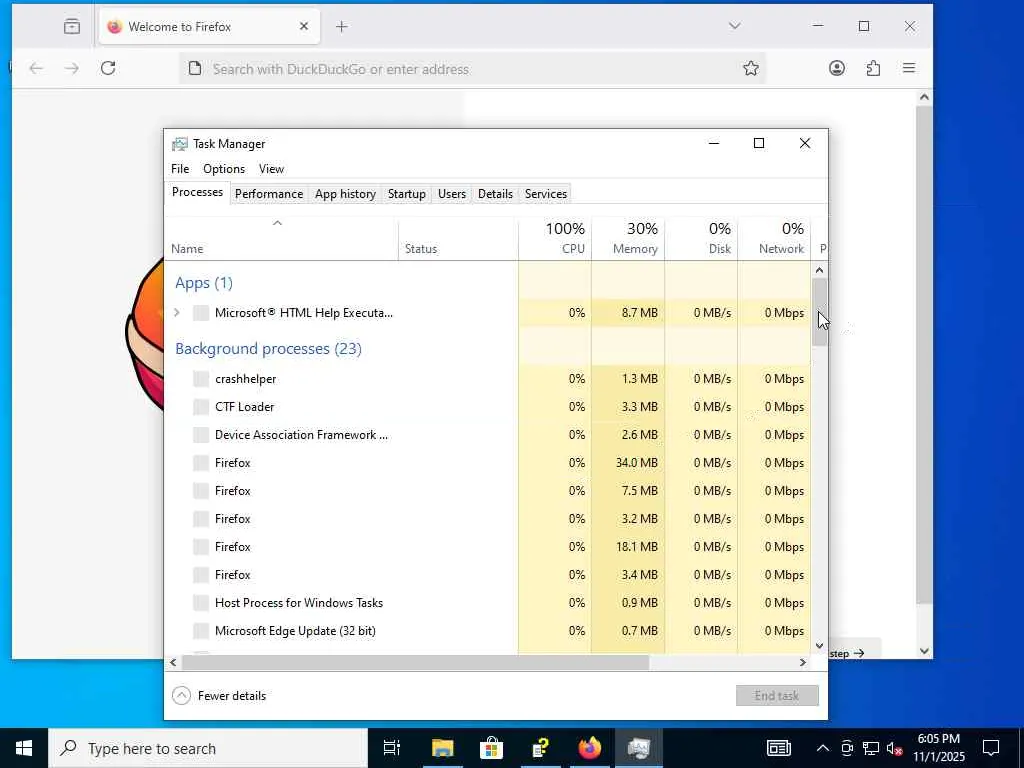Viewport: 1024px width, 768px height.
Task: Open News and interests taskbar icon
Action: pos(778,748)
